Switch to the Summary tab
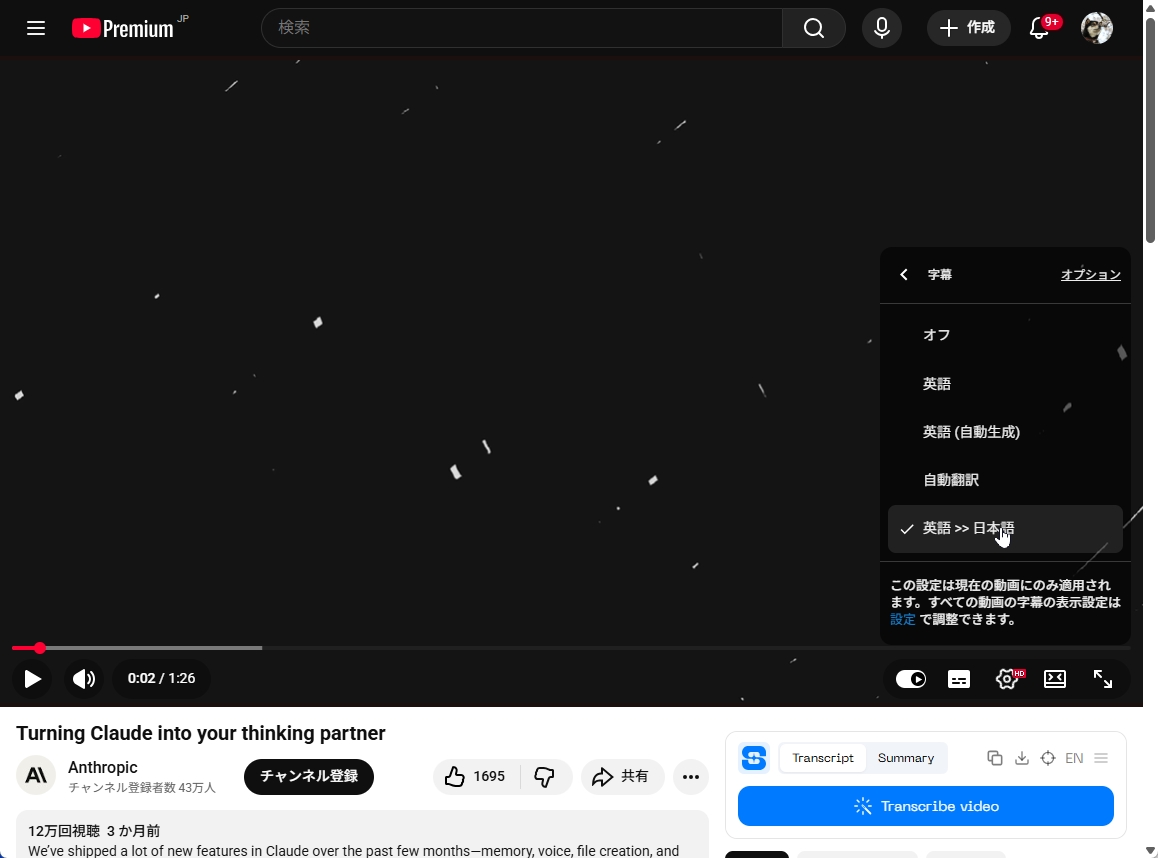 tap(906, 757)
